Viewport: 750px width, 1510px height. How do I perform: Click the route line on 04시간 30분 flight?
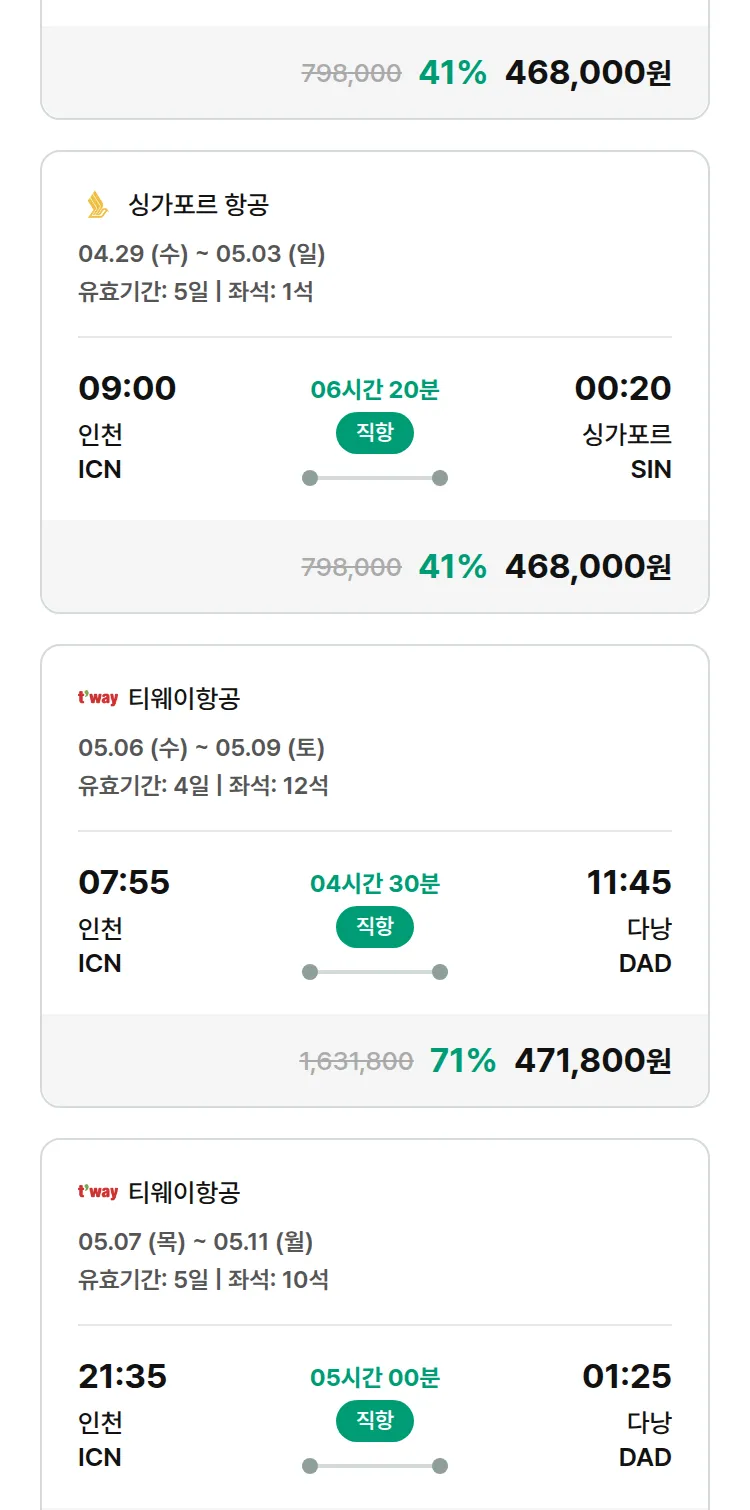[x=375, y=972]
